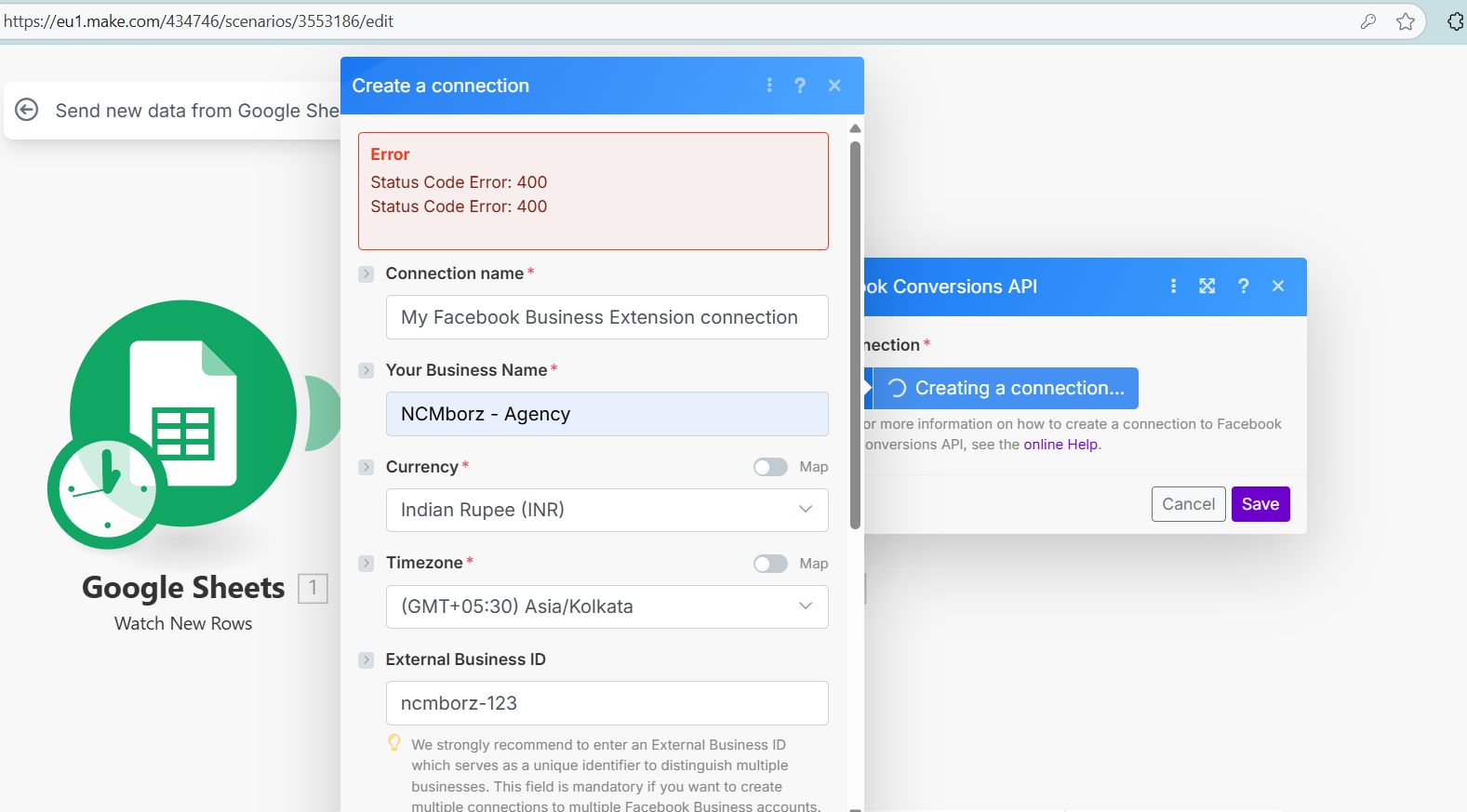
Task: Click the browser extensions puzzle icon
Action: (1456, 21)
